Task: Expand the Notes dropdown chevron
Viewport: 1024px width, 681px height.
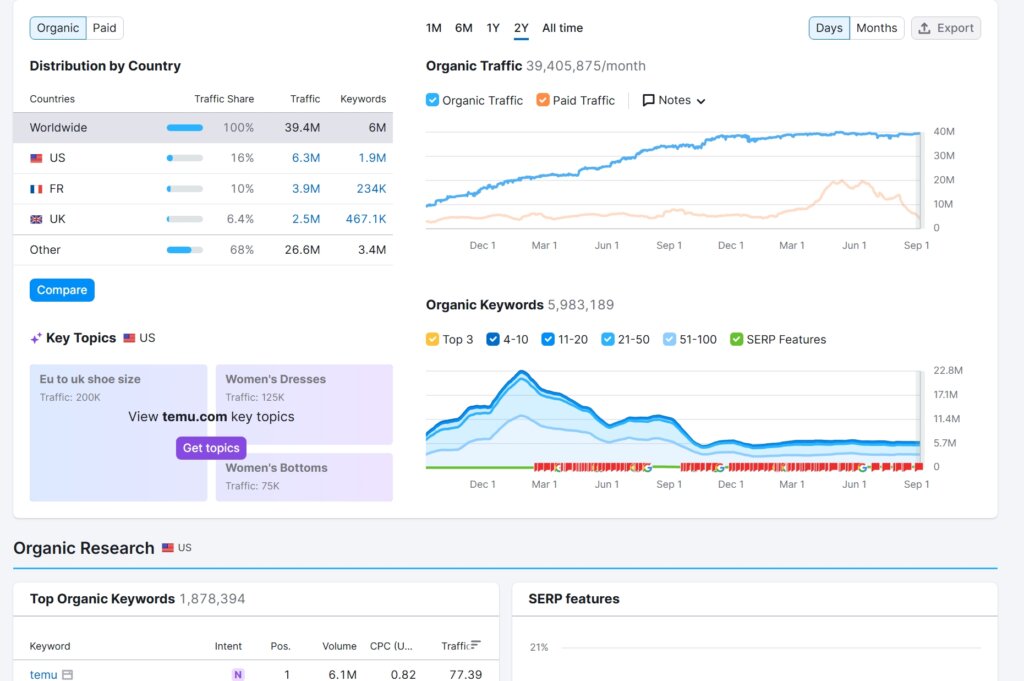Action: click(701, 101)
